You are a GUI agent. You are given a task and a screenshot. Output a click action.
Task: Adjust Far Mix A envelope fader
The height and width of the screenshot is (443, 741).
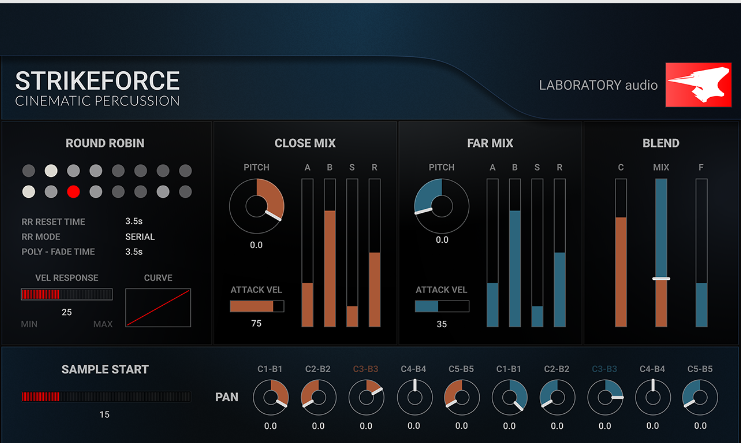492,252
